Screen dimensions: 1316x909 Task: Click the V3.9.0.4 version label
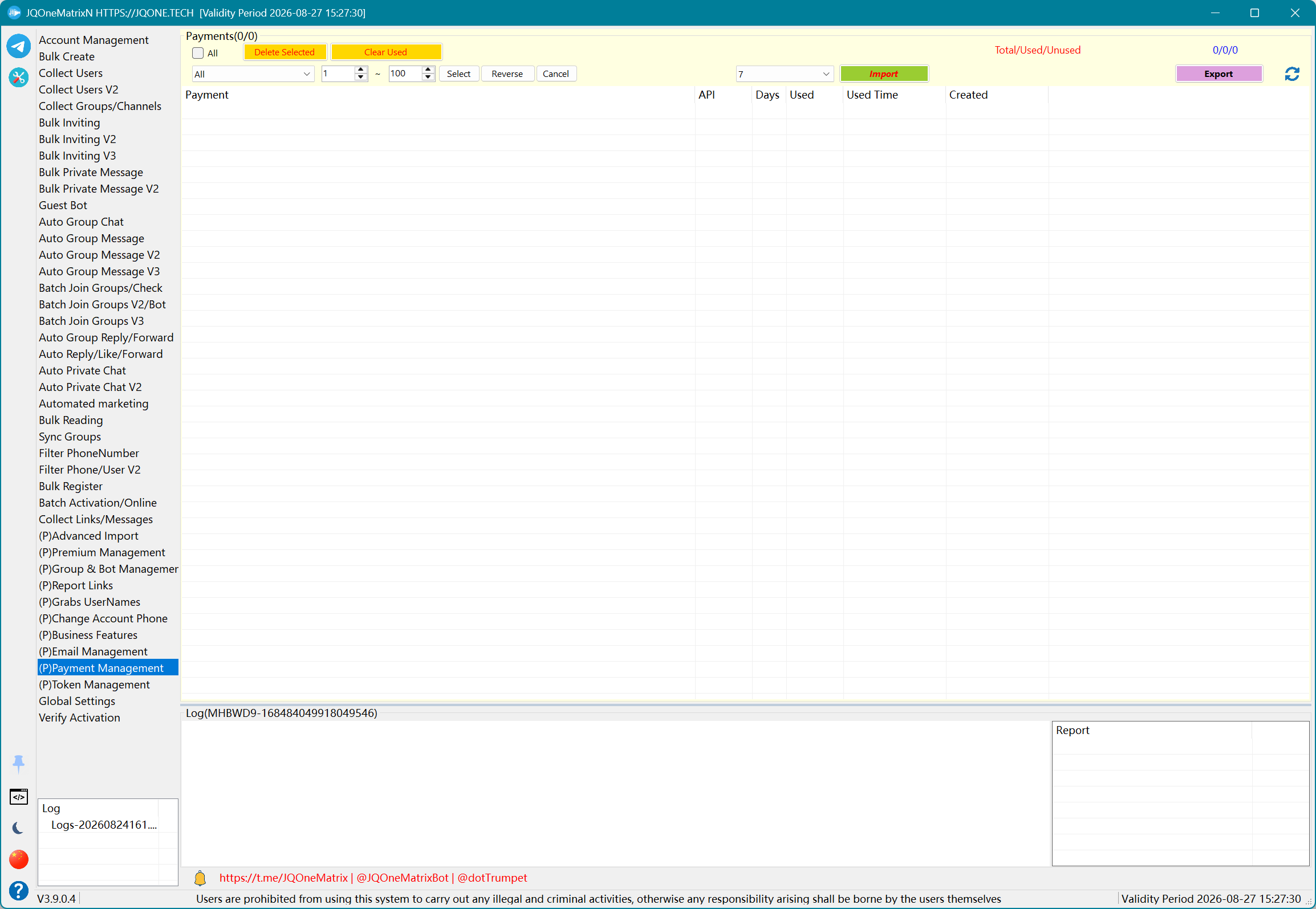click(56, 899)
